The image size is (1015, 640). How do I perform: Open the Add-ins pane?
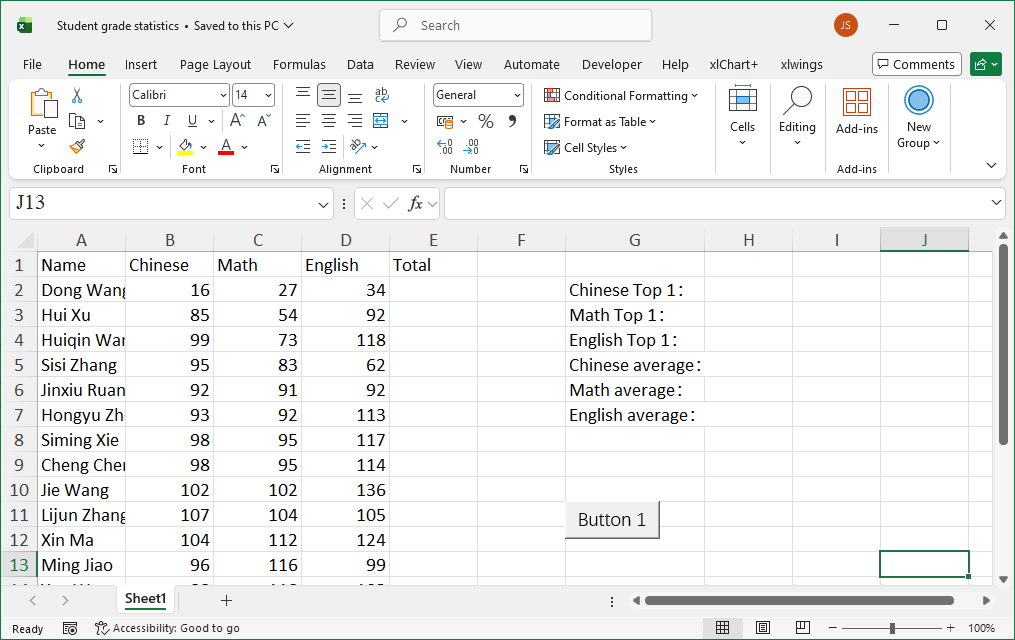point(856,110)
